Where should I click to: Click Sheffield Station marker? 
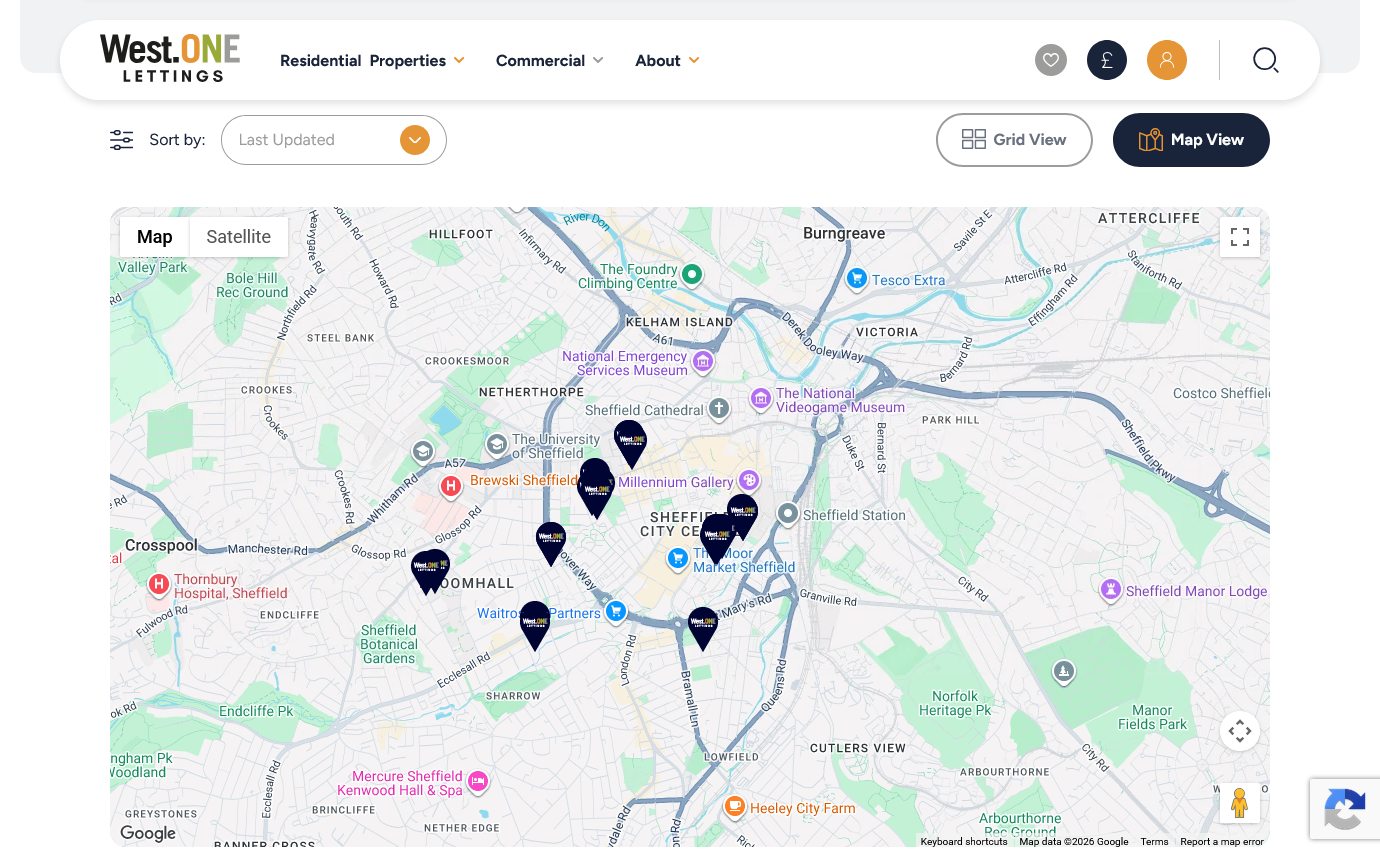[x=788, y=514]
